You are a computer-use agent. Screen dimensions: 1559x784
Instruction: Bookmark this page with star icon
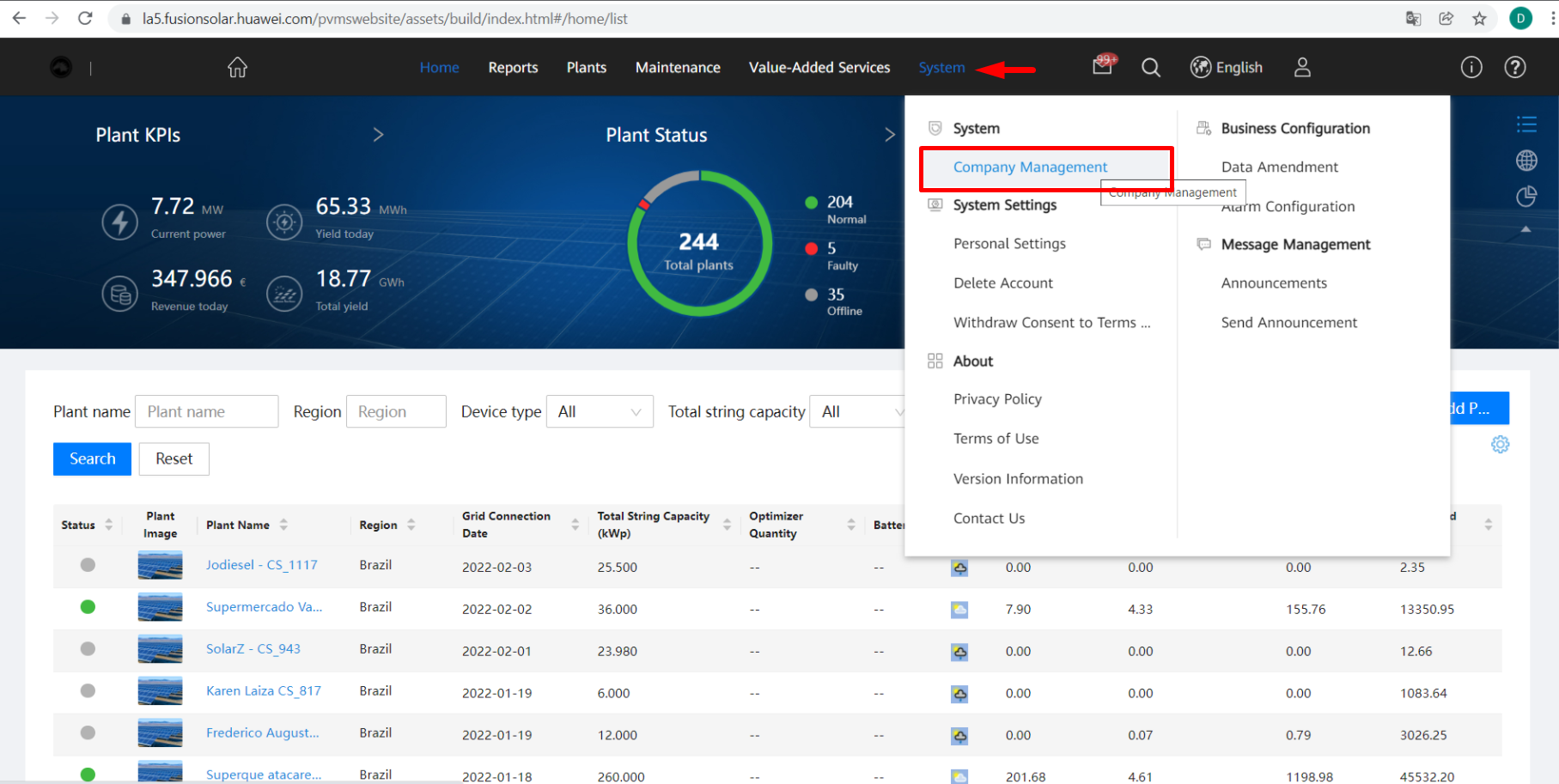[x=1479, y=19]
